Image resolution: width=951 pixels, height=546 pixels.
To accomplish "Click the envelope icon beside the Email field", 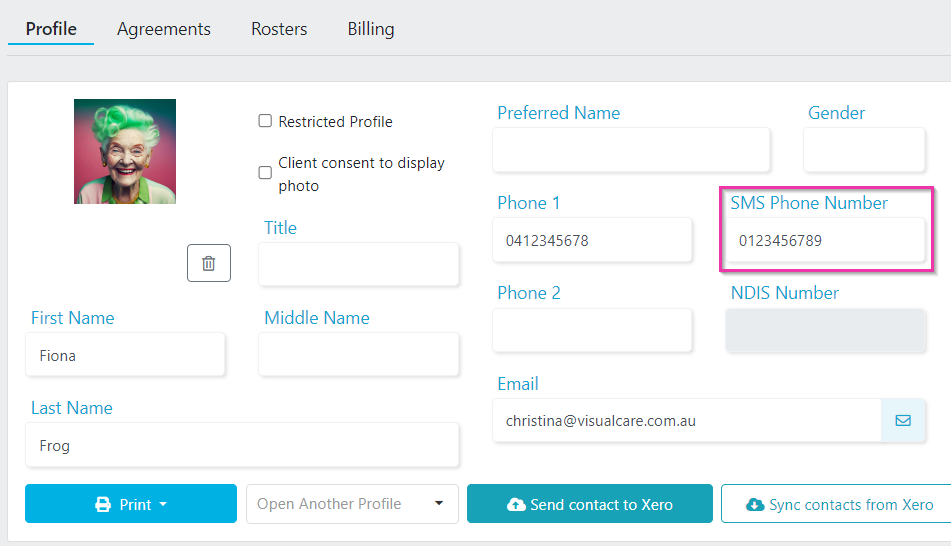I will pyautogui.click(x=903, y=420).
